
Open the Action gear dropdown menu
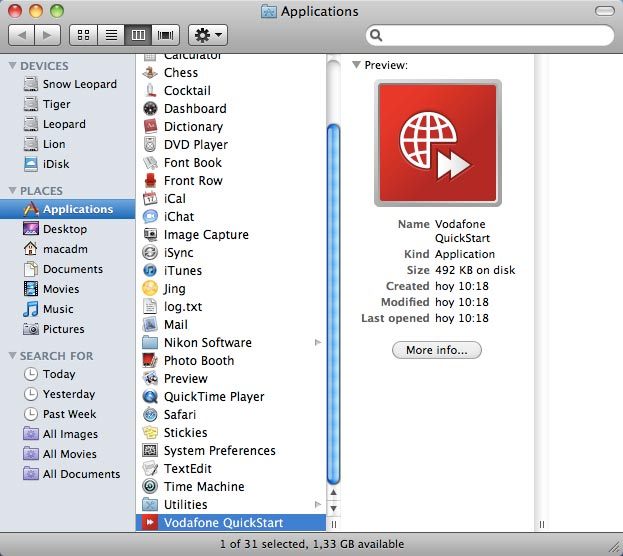click(208, 35)
